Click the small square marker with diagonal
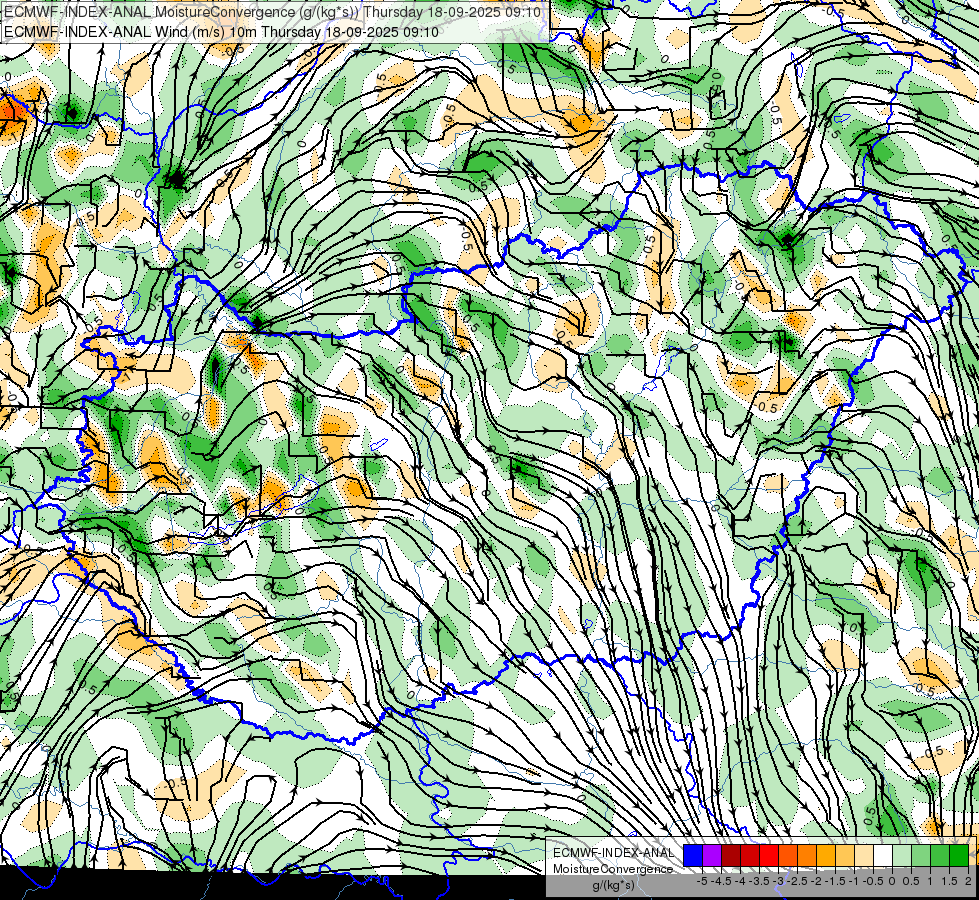This screenshot has height=900, width=979. point(211,520)
